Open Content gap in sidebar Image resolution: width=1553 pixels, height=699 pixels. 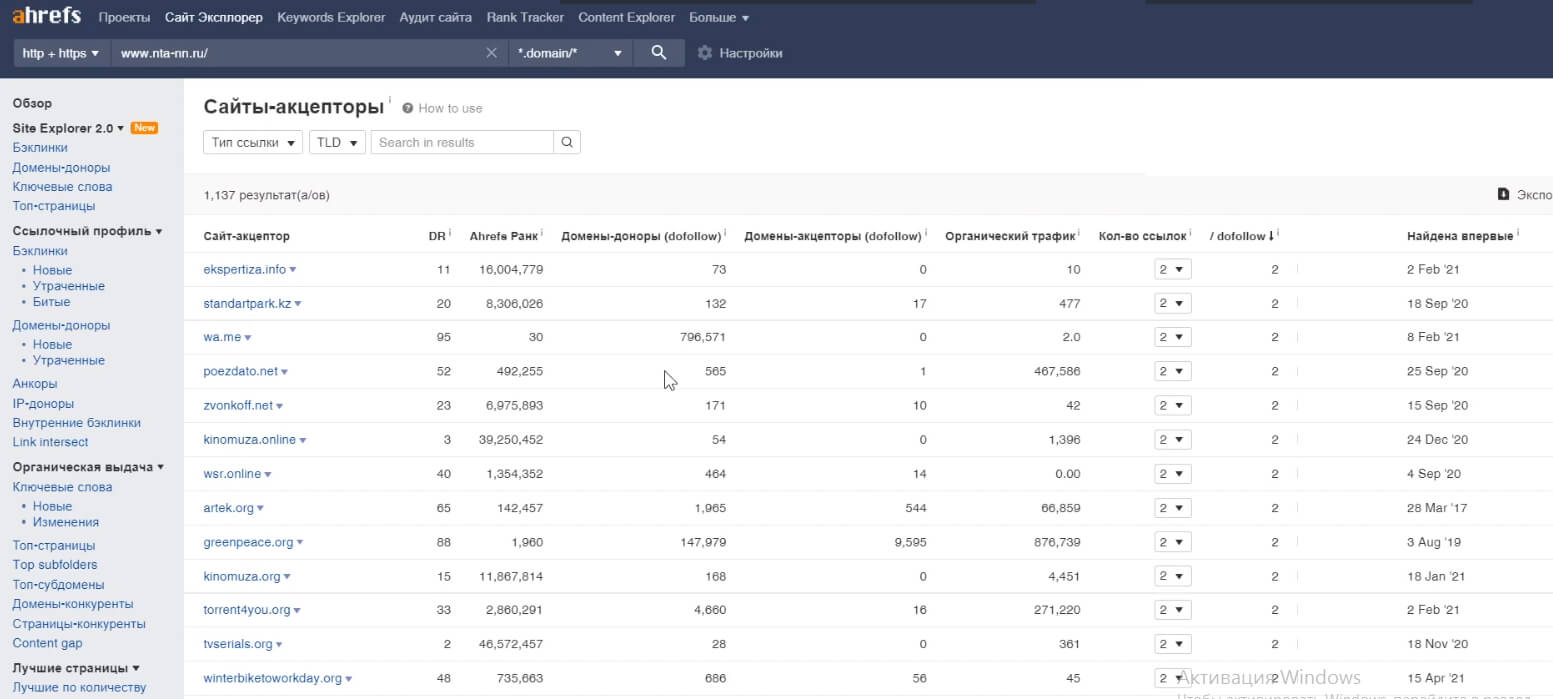click(x=47, y=643)
